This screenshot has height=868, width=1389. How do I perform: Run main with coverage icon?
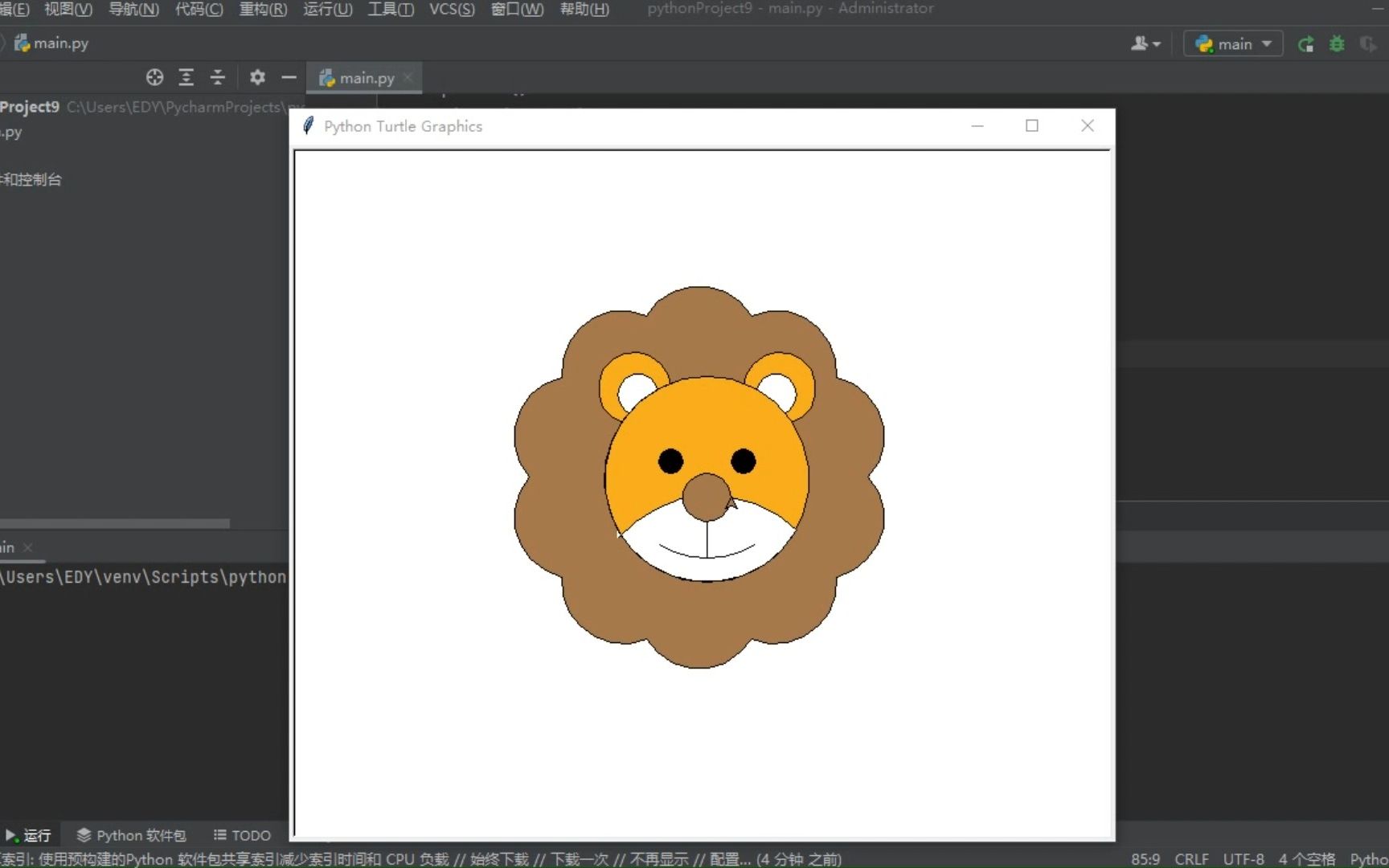tap(1367, 44)
